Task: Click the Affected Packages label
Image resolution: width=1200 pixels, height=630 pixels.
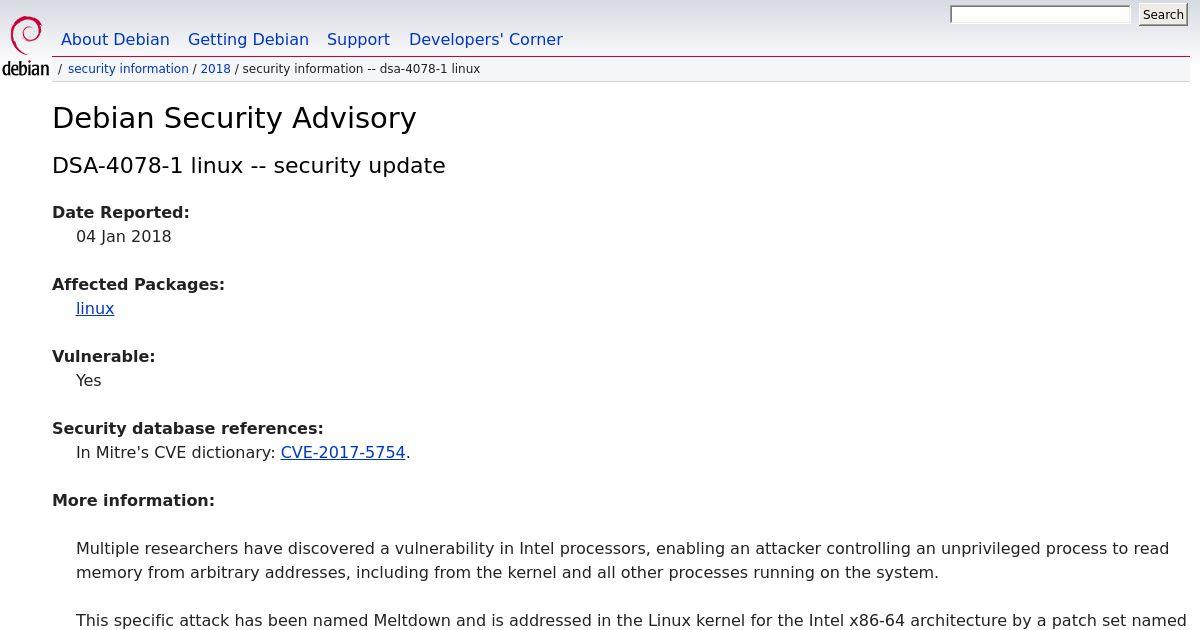Action: pyautogui.click(x=138, y=285)
